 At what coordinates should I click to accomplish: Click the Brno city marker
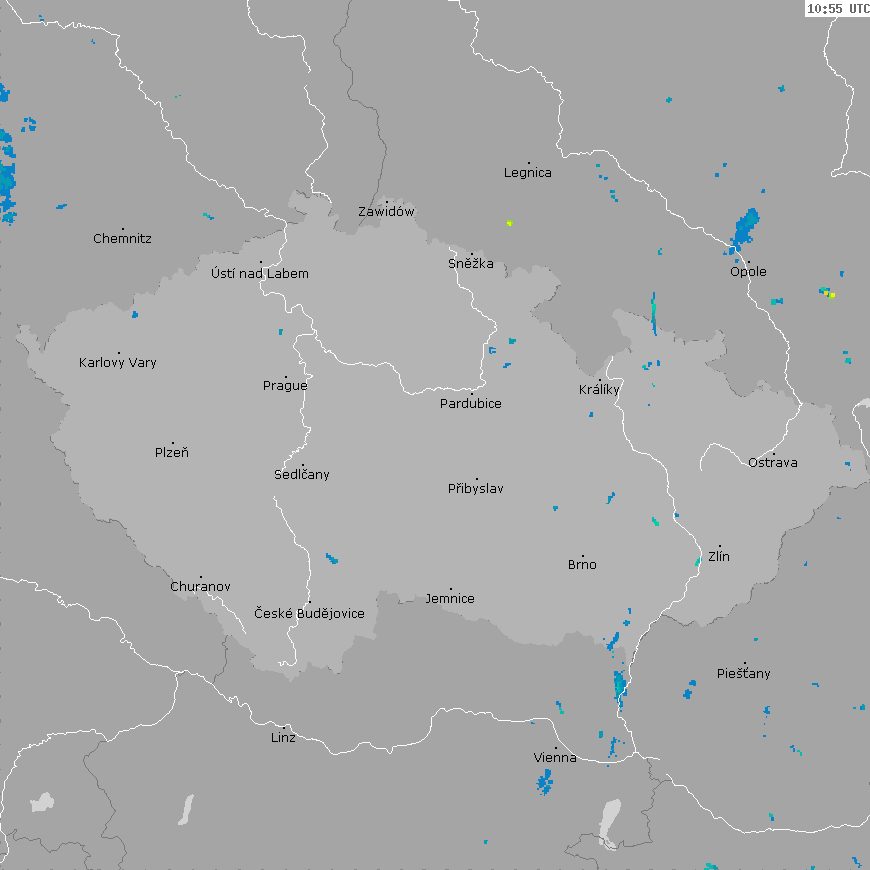click(584, 556)
